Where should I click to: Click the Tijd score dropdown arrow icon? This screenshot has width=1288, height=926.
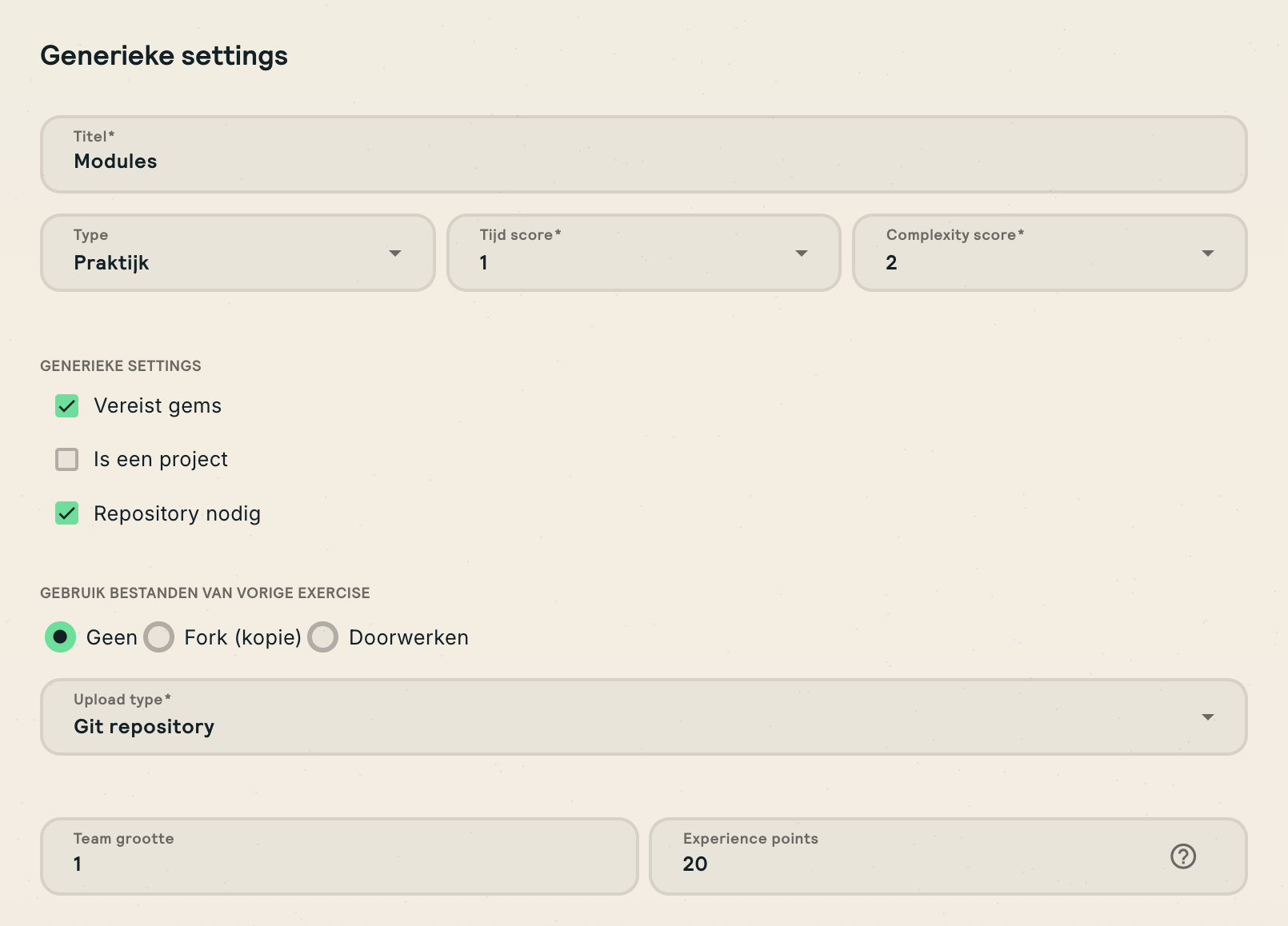(801, 253)
